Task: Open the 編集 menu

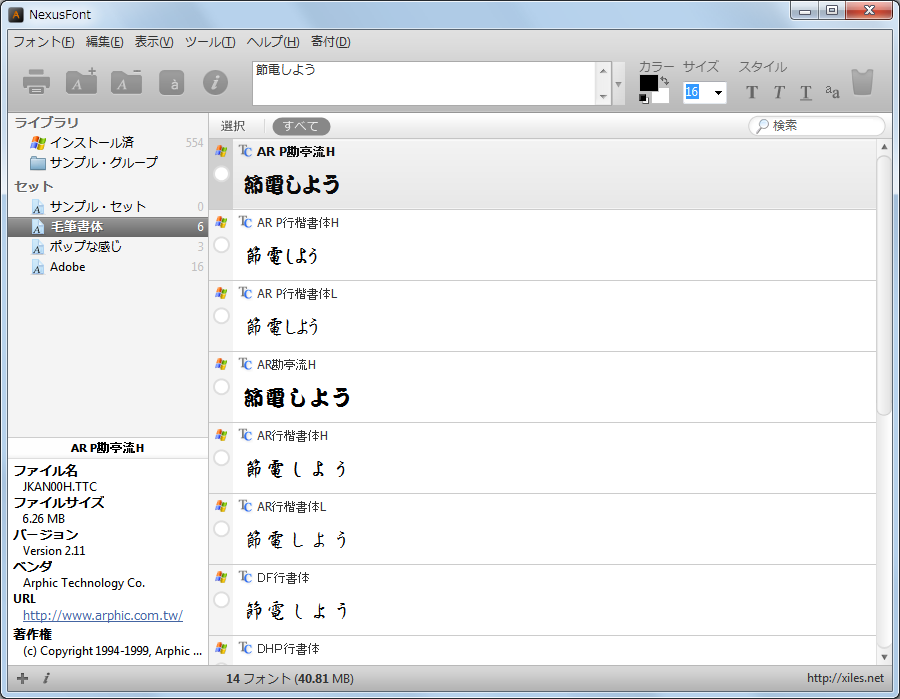Action: click(x=104, y=42)
